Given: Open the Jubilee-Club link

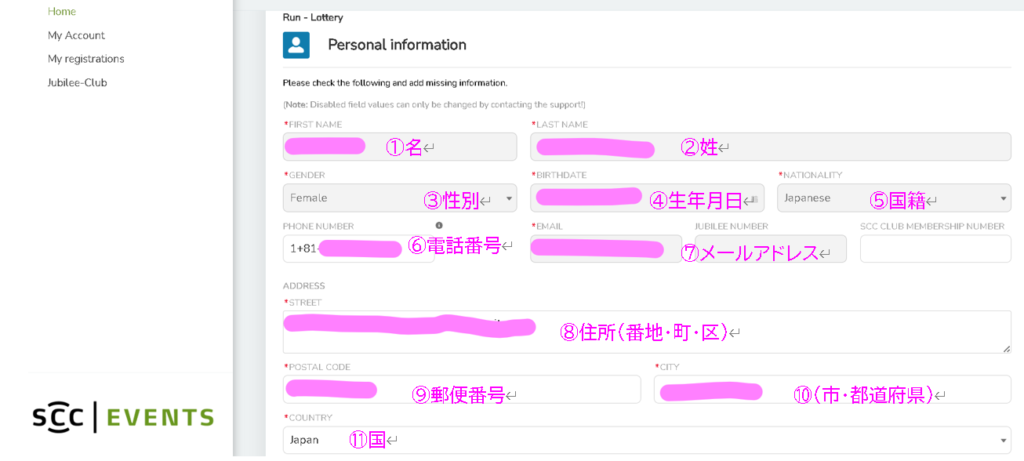Looking at the screenshot, I should pos(77,83).
